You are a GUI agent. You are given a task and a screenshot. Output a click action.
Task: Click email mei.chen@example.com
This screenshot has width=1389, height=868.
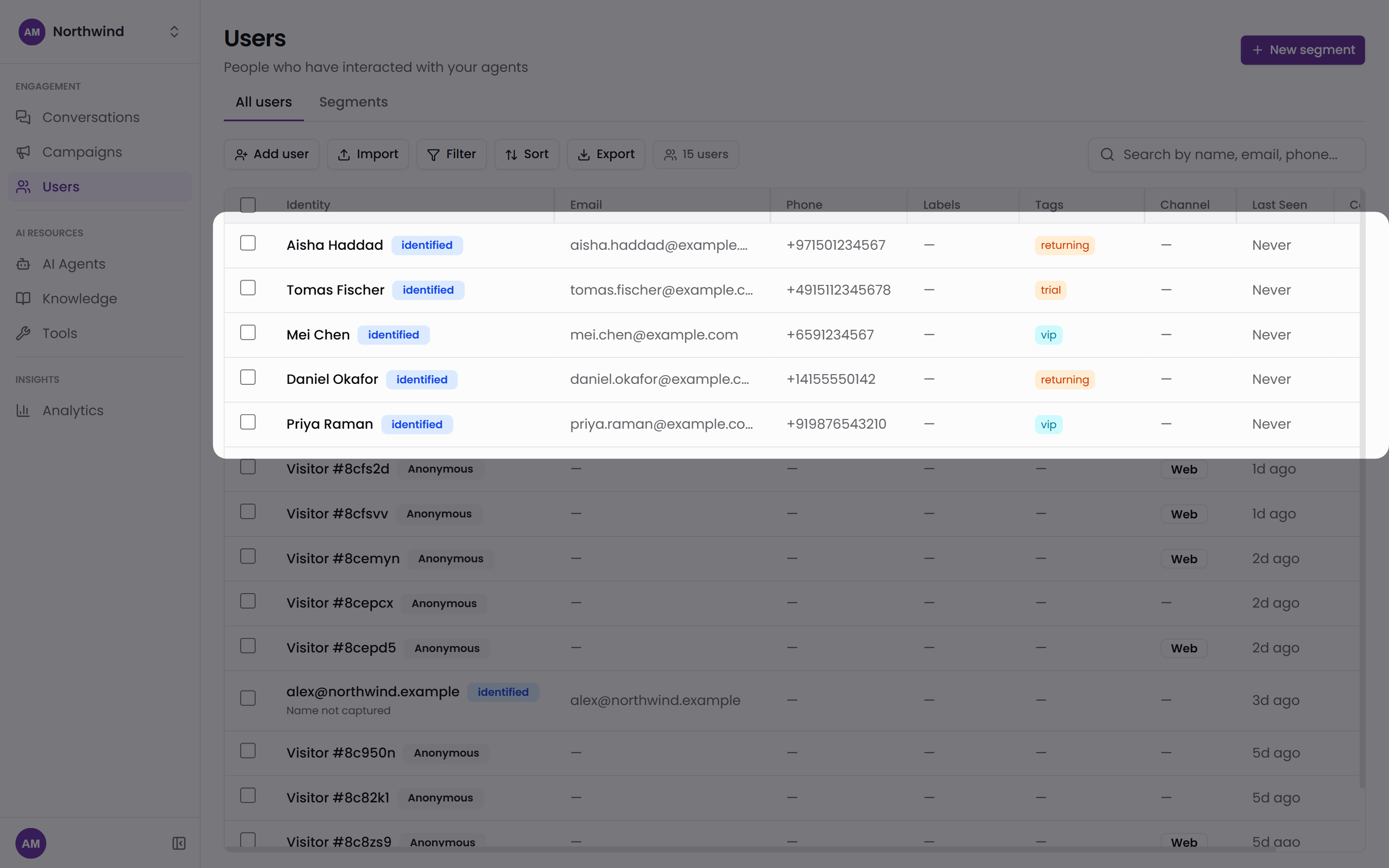click(654, 335)
